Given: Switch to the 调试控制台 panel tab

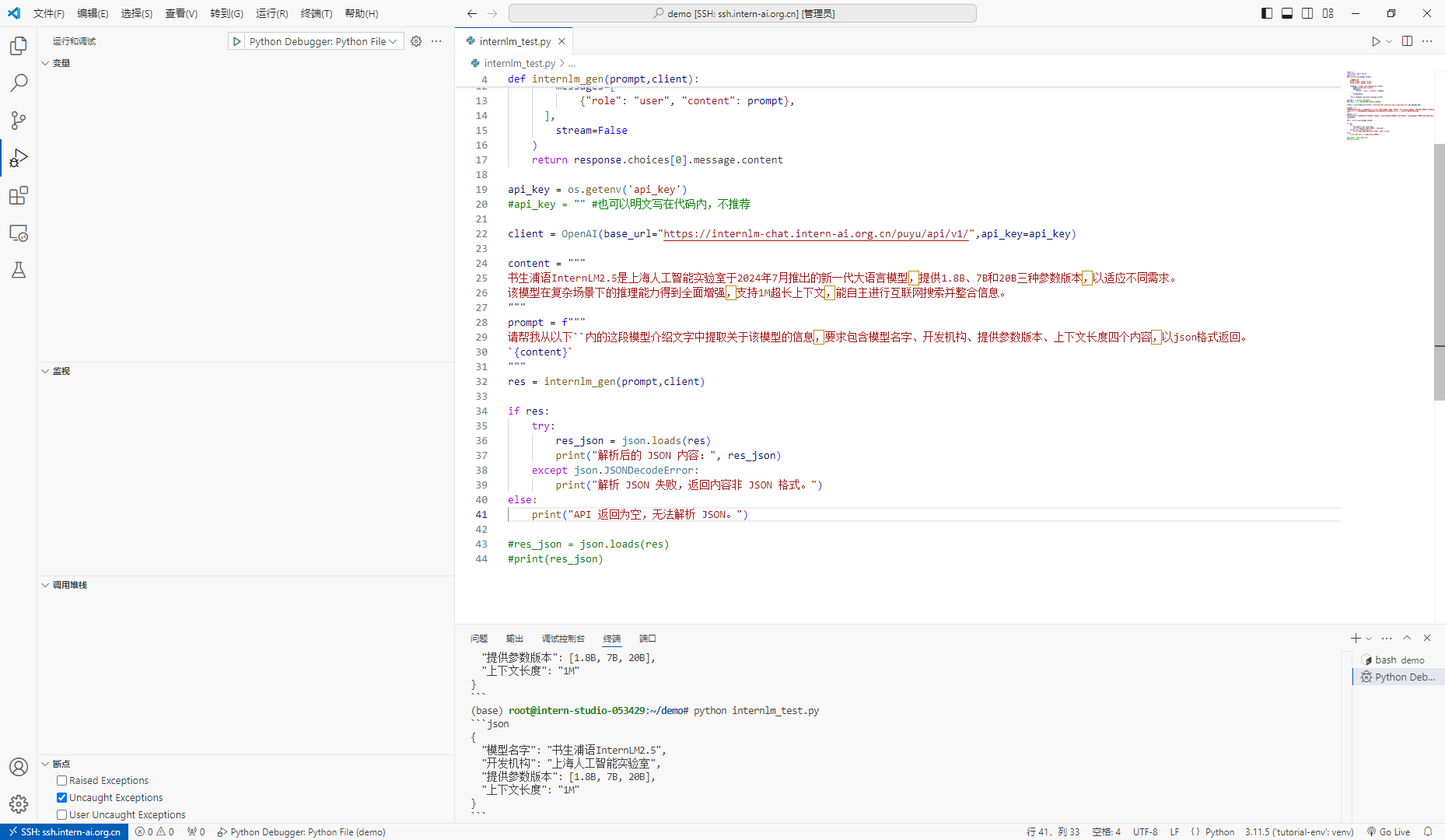Looking at the screenshot, I should (x=563, y=639).
